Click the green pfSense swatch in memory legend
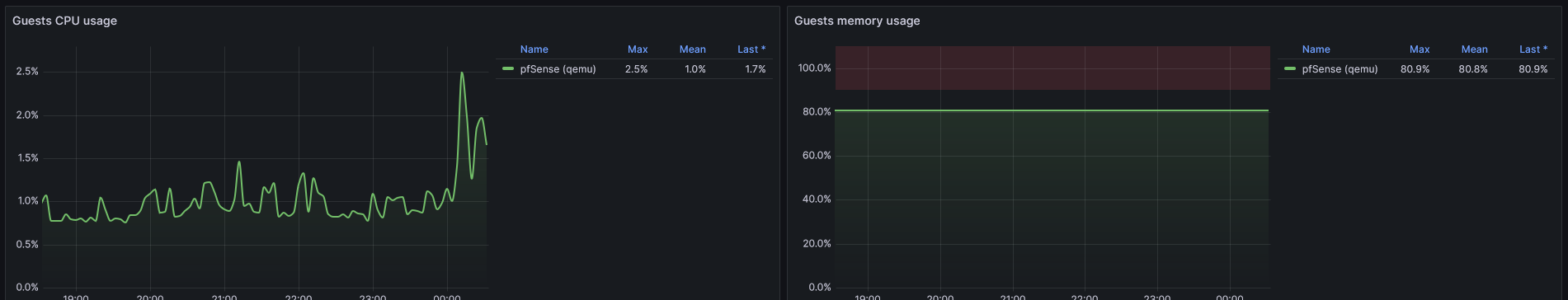 (x=1290, y=69)
